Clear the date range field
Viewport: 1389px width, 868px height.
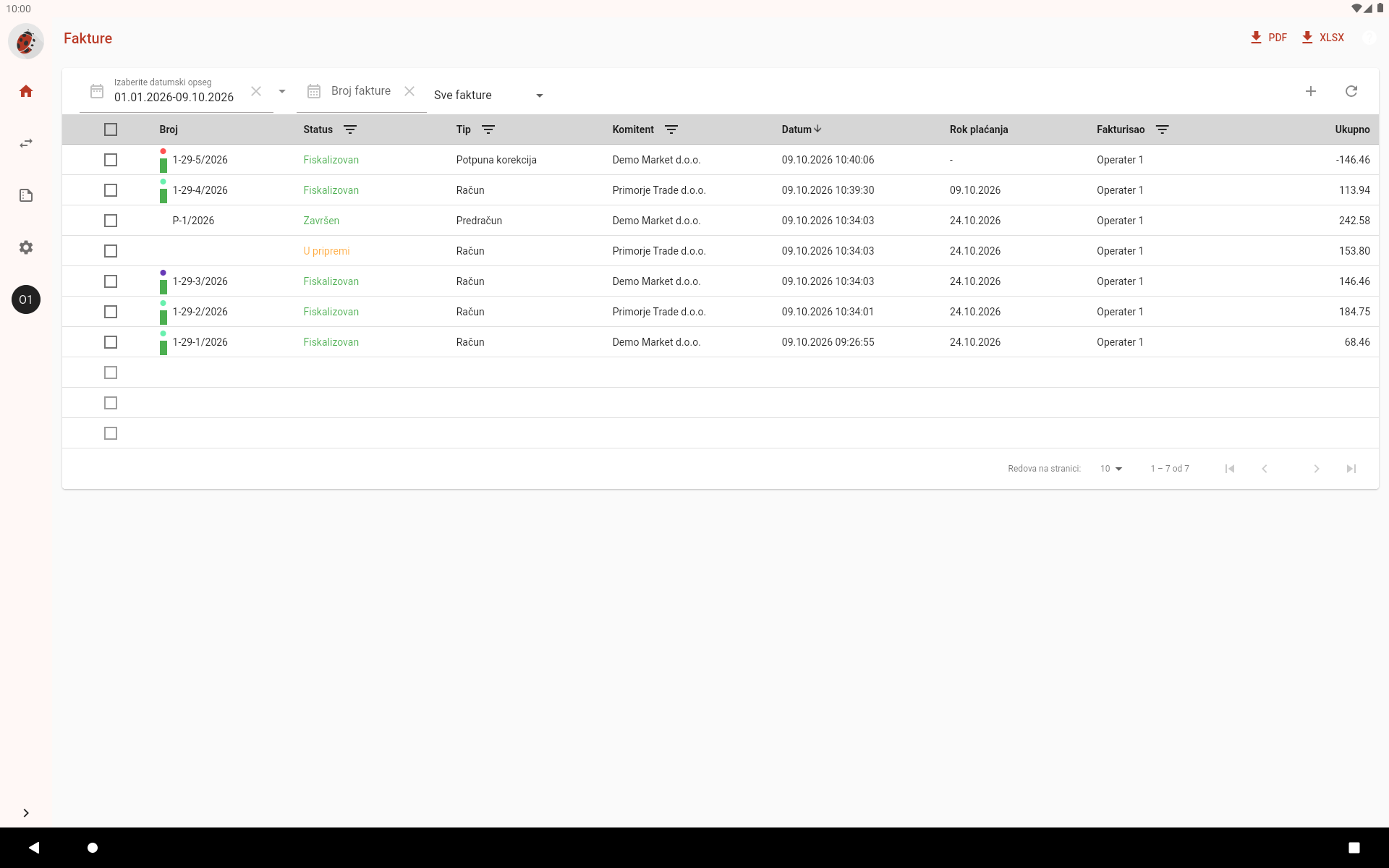256,91
